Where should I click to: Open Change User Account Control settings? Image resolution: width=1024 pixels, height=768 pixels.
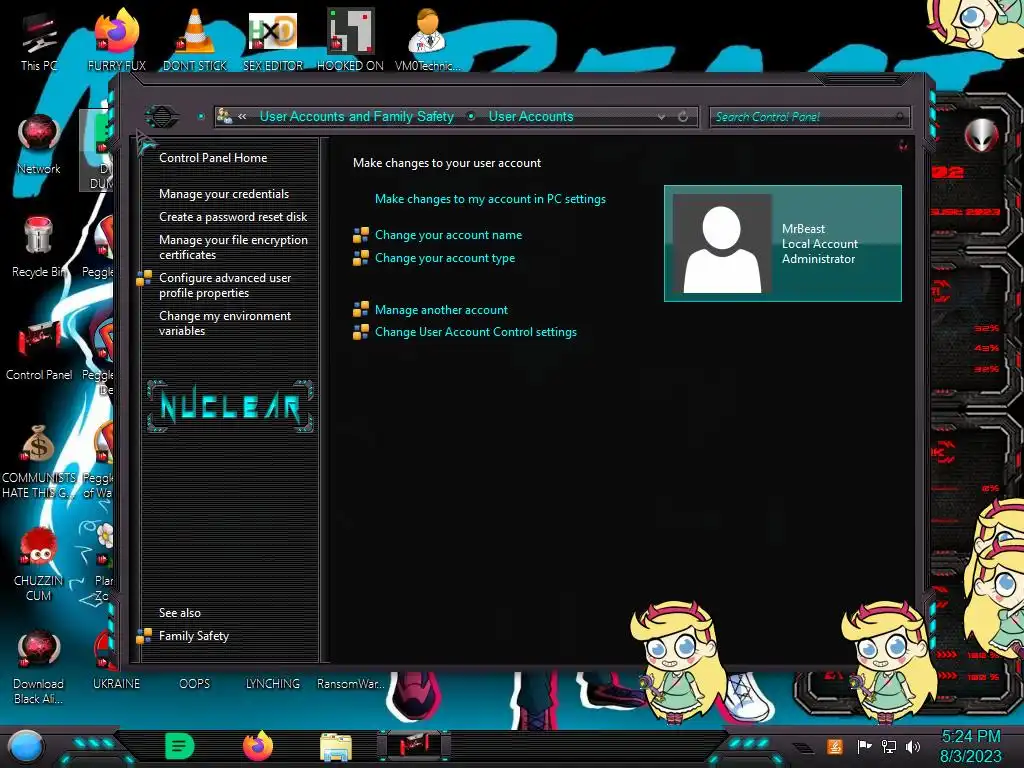coord(475,332)
